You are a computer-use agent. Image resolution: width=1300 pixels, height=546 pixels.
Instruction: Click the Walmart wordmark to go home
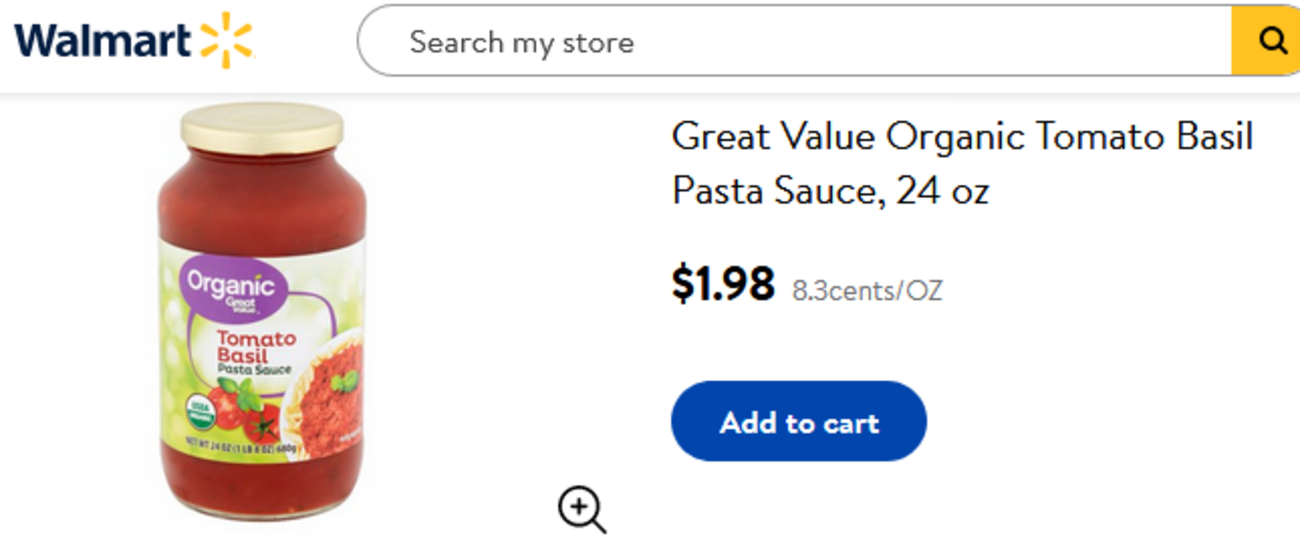102,41
